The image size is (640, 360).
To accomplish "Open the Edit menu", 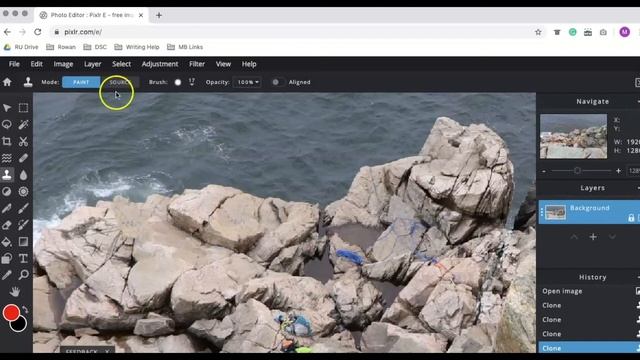I will (36, 64).
